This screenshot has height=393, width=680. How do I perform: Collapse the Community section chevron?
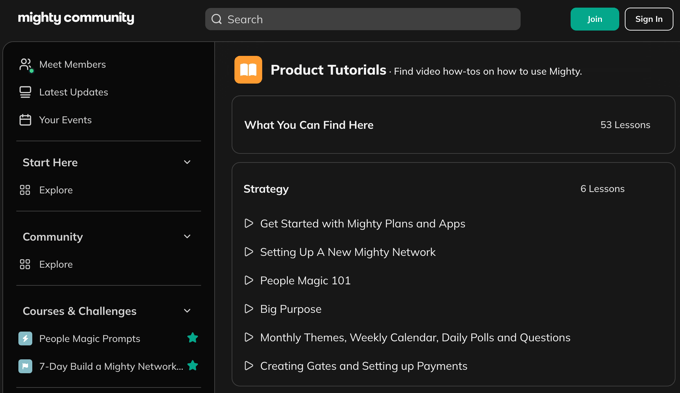[187, 236]
